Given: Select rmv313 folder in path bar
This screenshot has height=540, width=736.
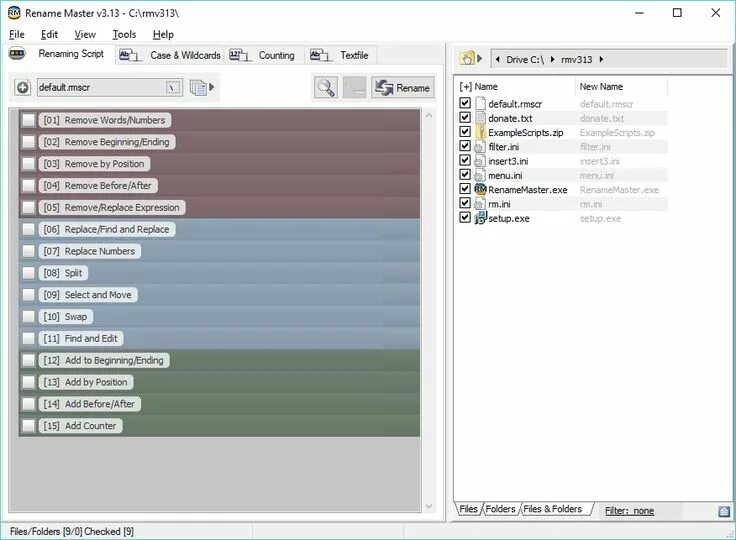Looking at the screenshot, I should pyautogui.click(x=576, y=60).
